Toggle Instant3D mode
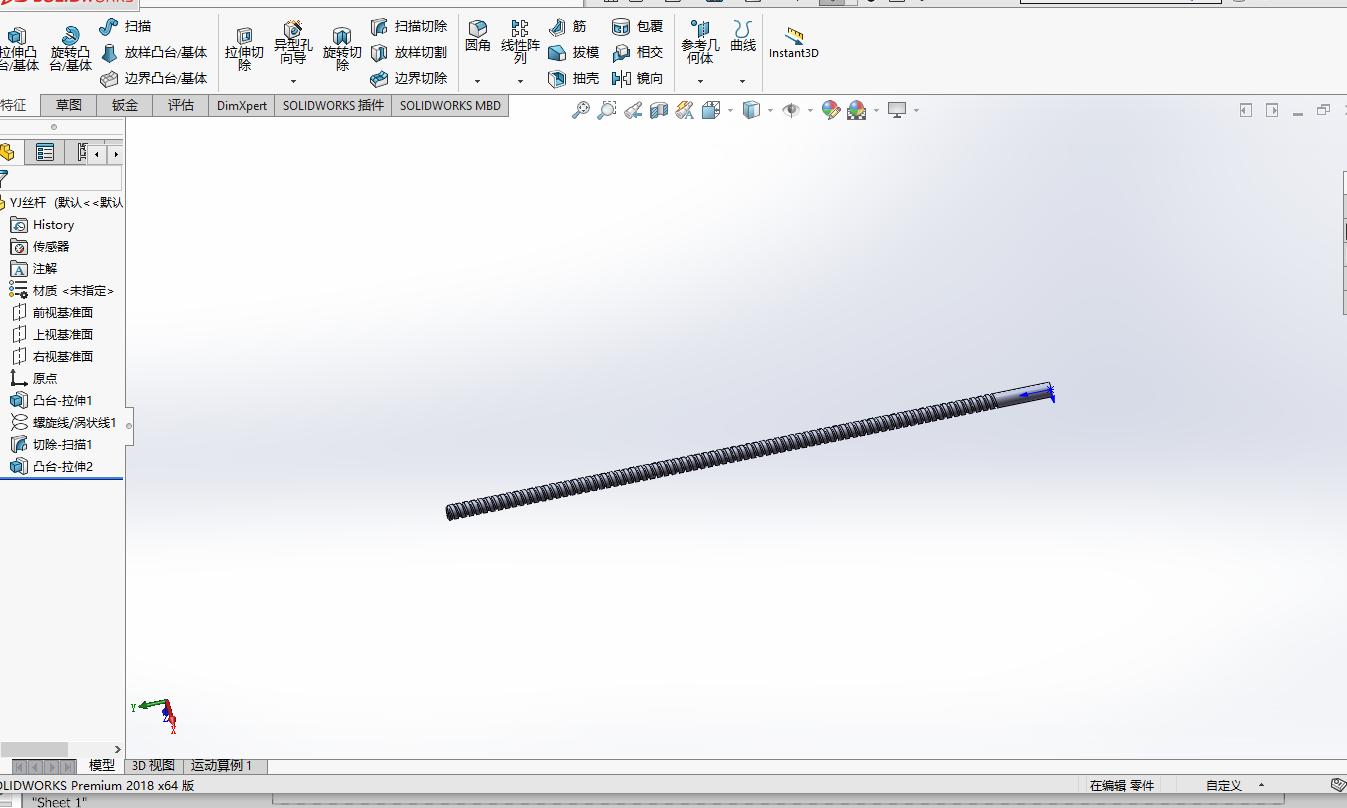 click(794, 42)
